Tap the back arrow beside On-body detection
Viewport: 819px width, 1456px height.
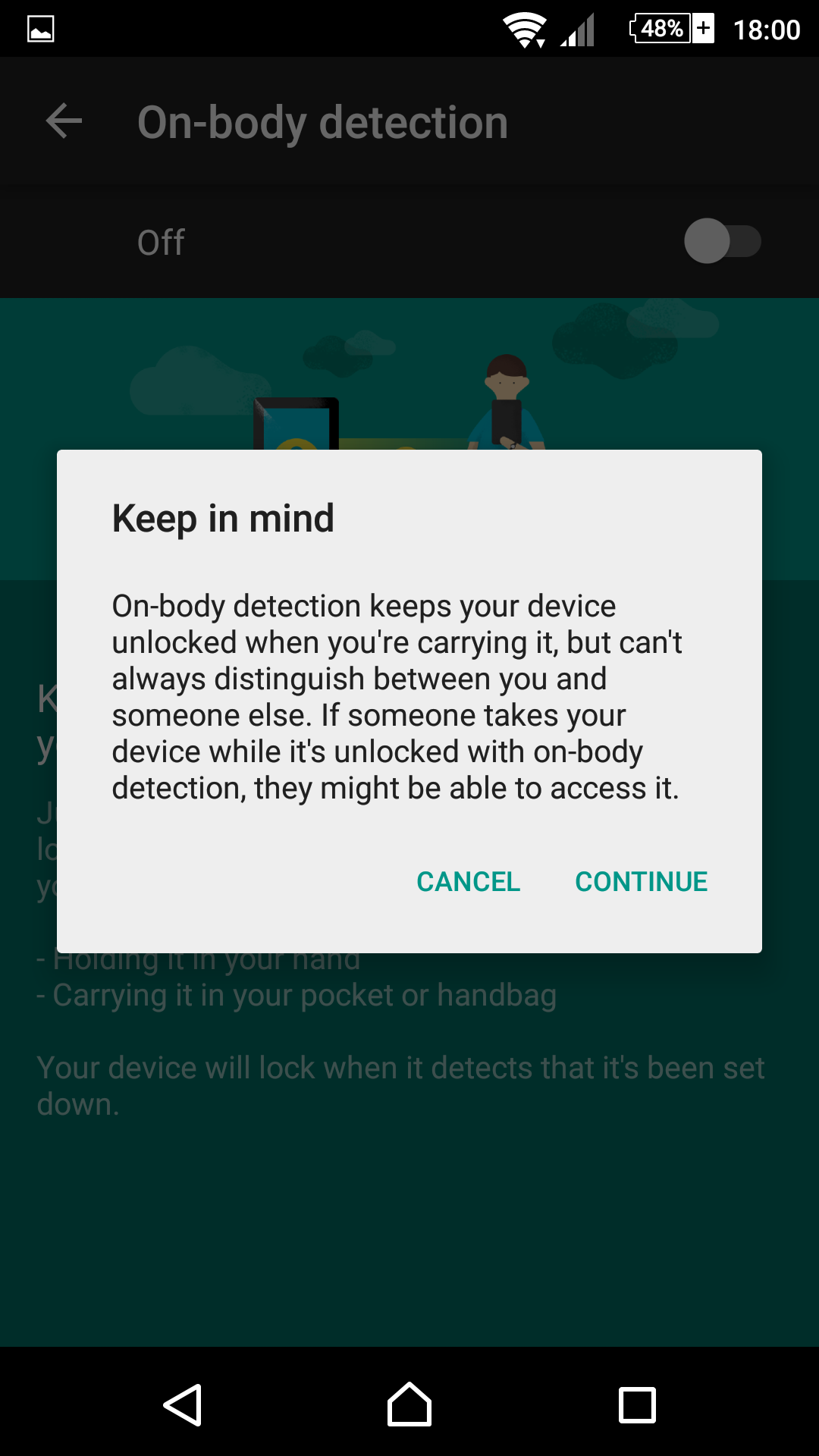pos(64,121)
